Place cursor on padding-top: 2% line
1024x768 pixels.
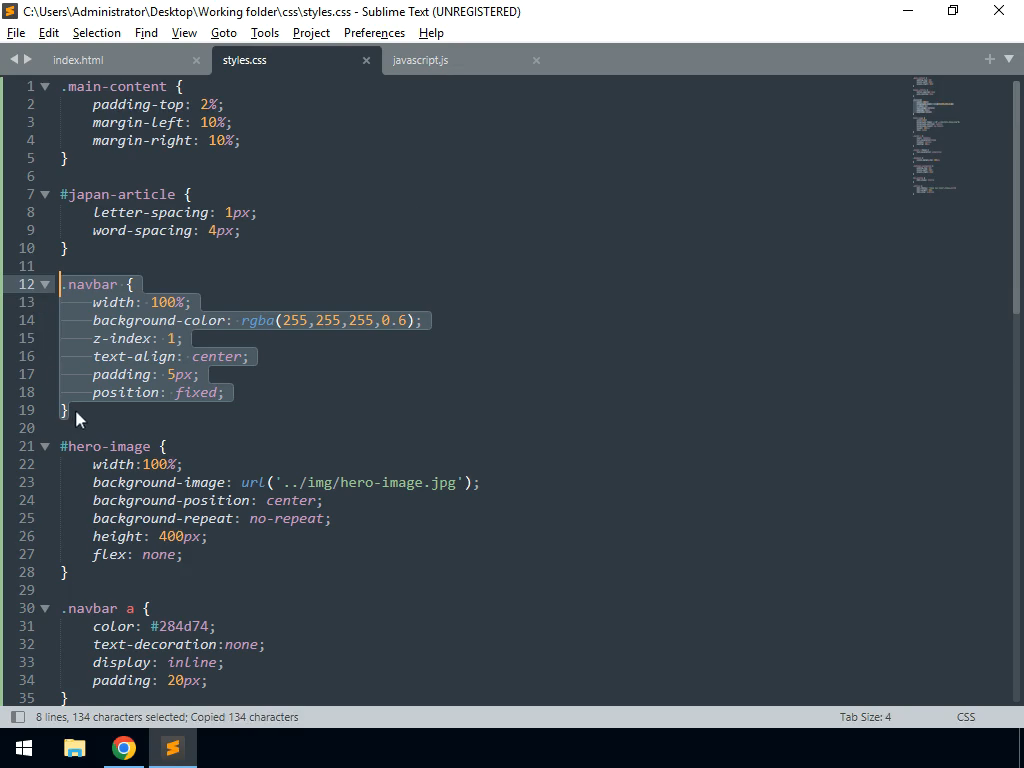click(157, 104)
